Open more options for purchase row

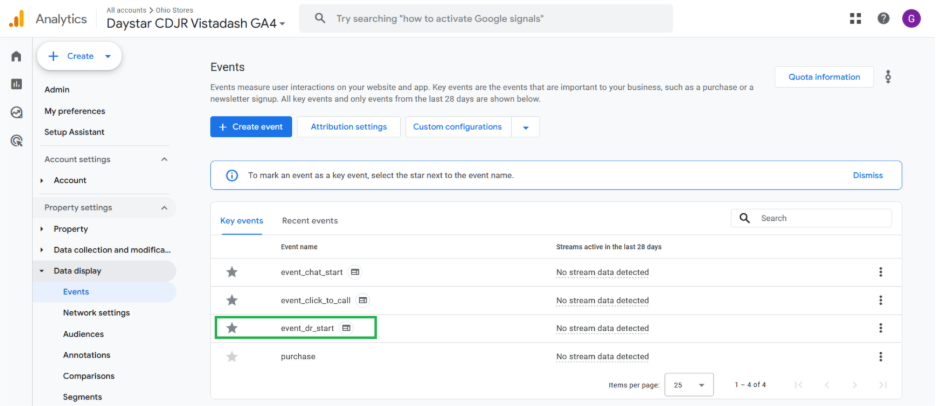pyautogui.click(x=880, y=356)
